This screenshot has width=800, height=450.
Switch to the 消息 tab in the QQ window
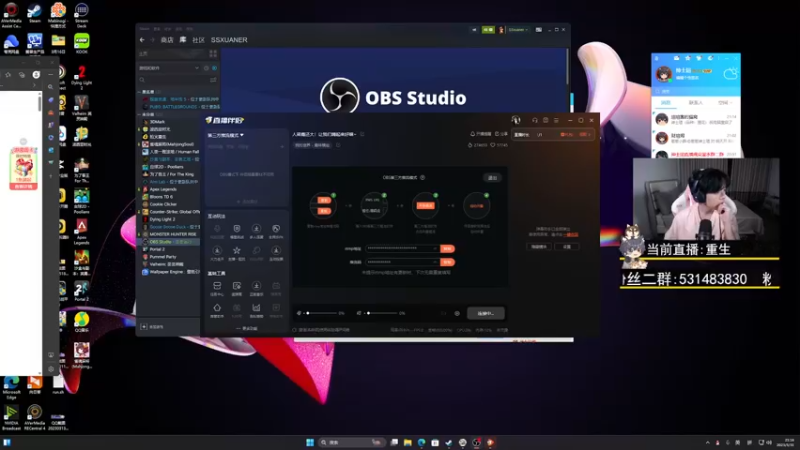[666, 103]
